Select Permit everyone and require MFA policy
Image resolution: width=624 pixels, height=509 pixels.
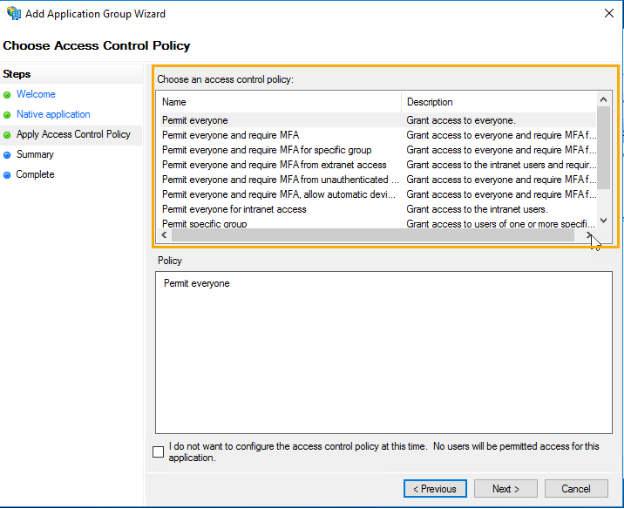[230, 135]
